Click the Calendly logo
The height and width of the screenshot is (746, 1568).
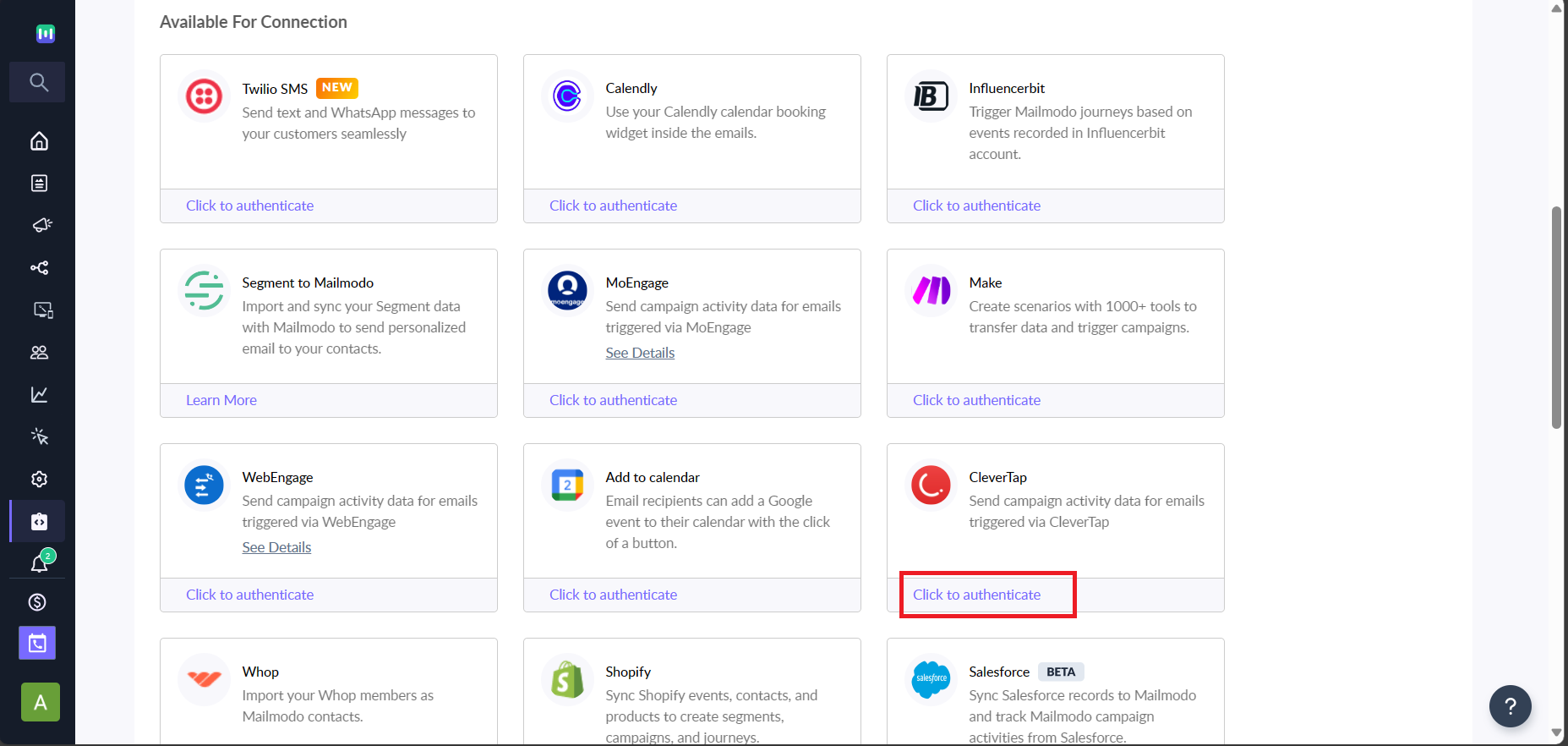[x=567, y=96]
